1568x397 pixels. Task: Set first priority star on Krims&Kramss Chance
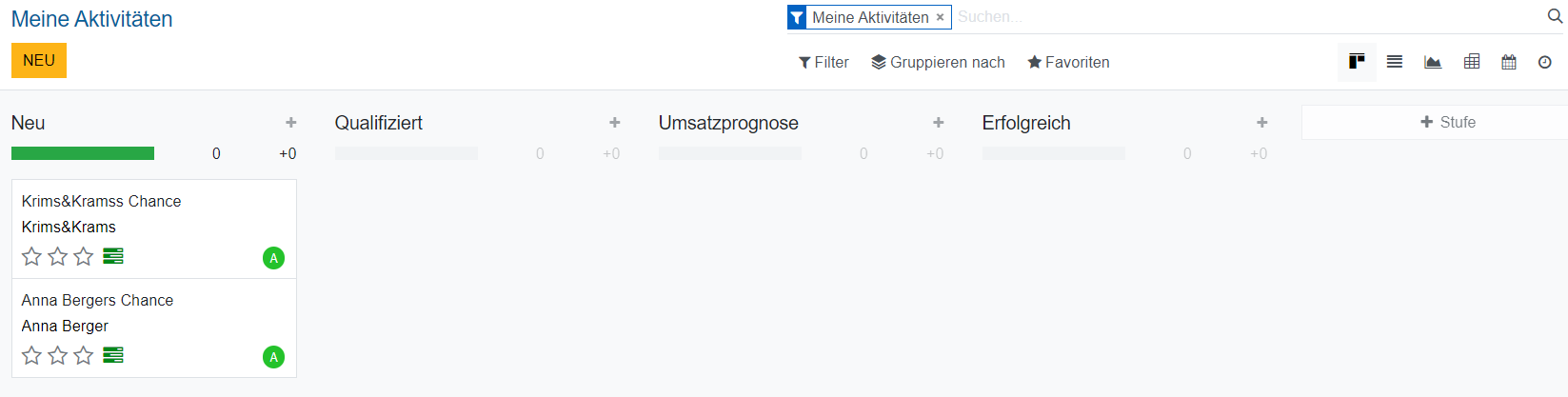click(x=31, y=256)
